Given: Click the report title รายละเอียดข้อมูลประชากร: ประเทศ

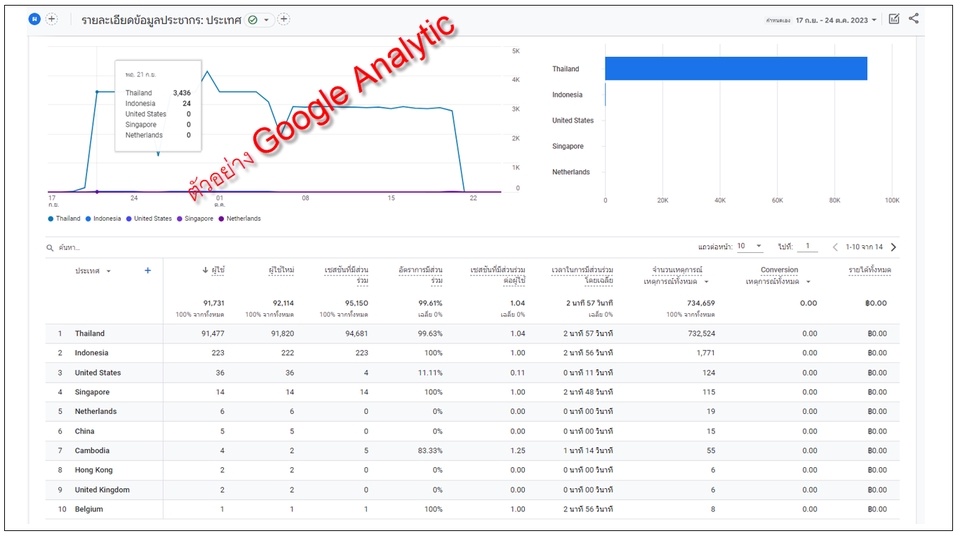Looking at the screenshot, I should [161, 20].
